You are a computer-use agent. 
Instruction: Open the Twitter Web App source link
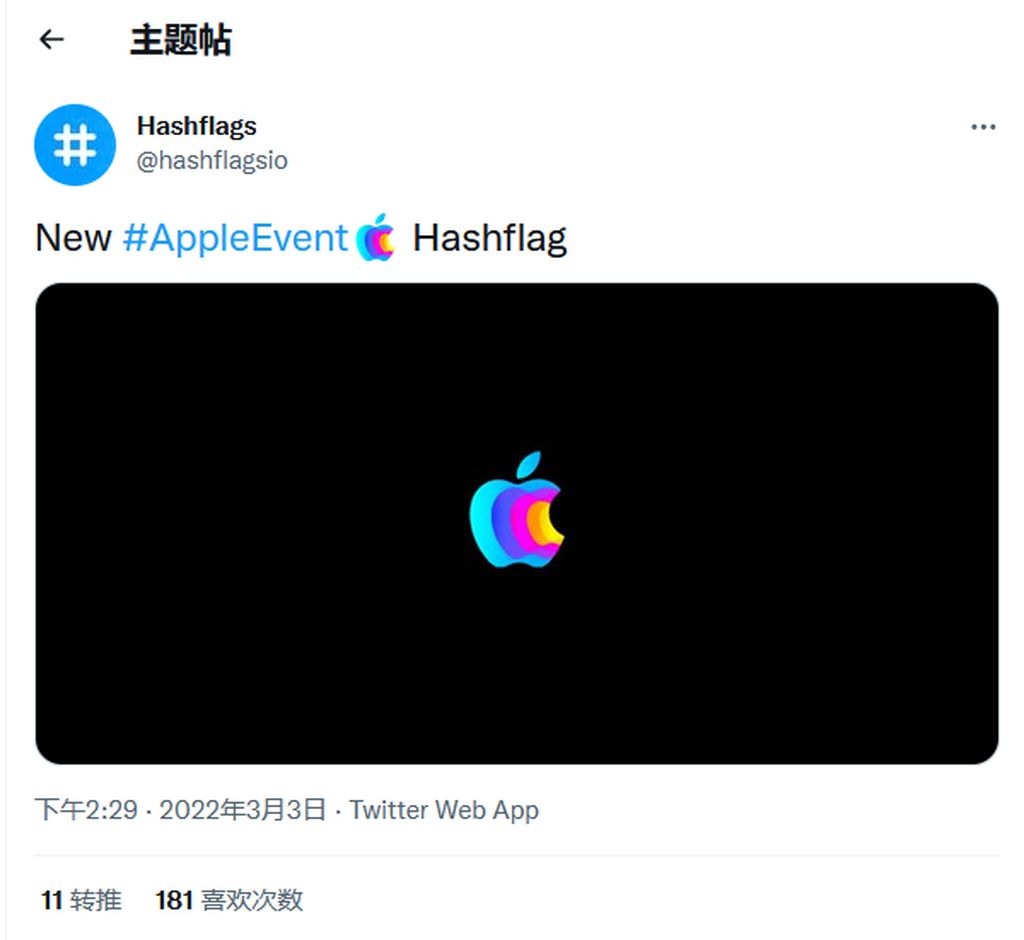coord(444,810)
